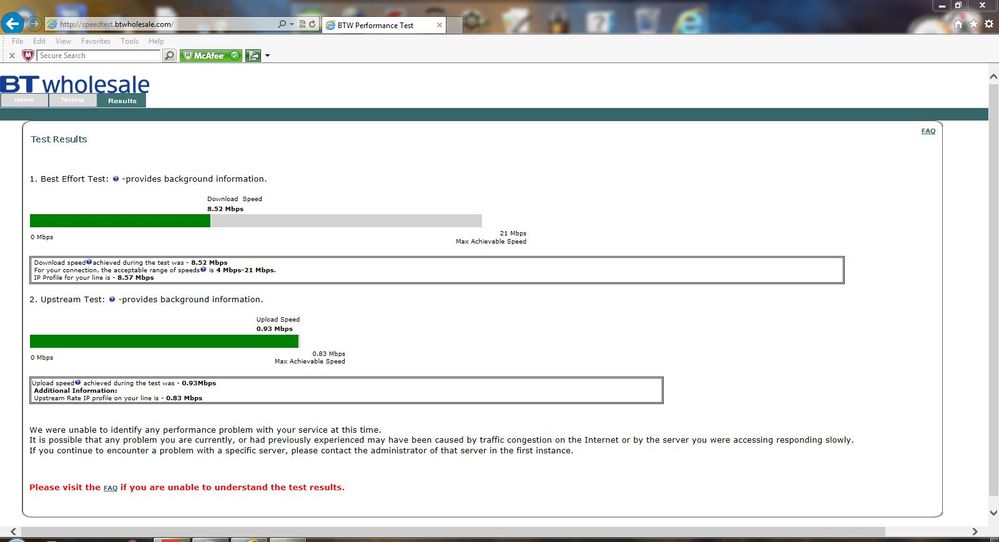
Task: Open a new blank tab next to current tab
Action: 454,25
